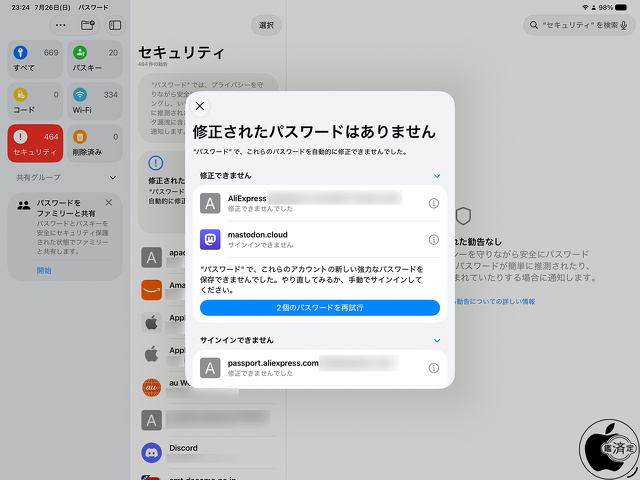This screenshot has width=640, height=480.
Task: Open the Discord entry in list
Action: pyautogui.click(x=208, y=453)
